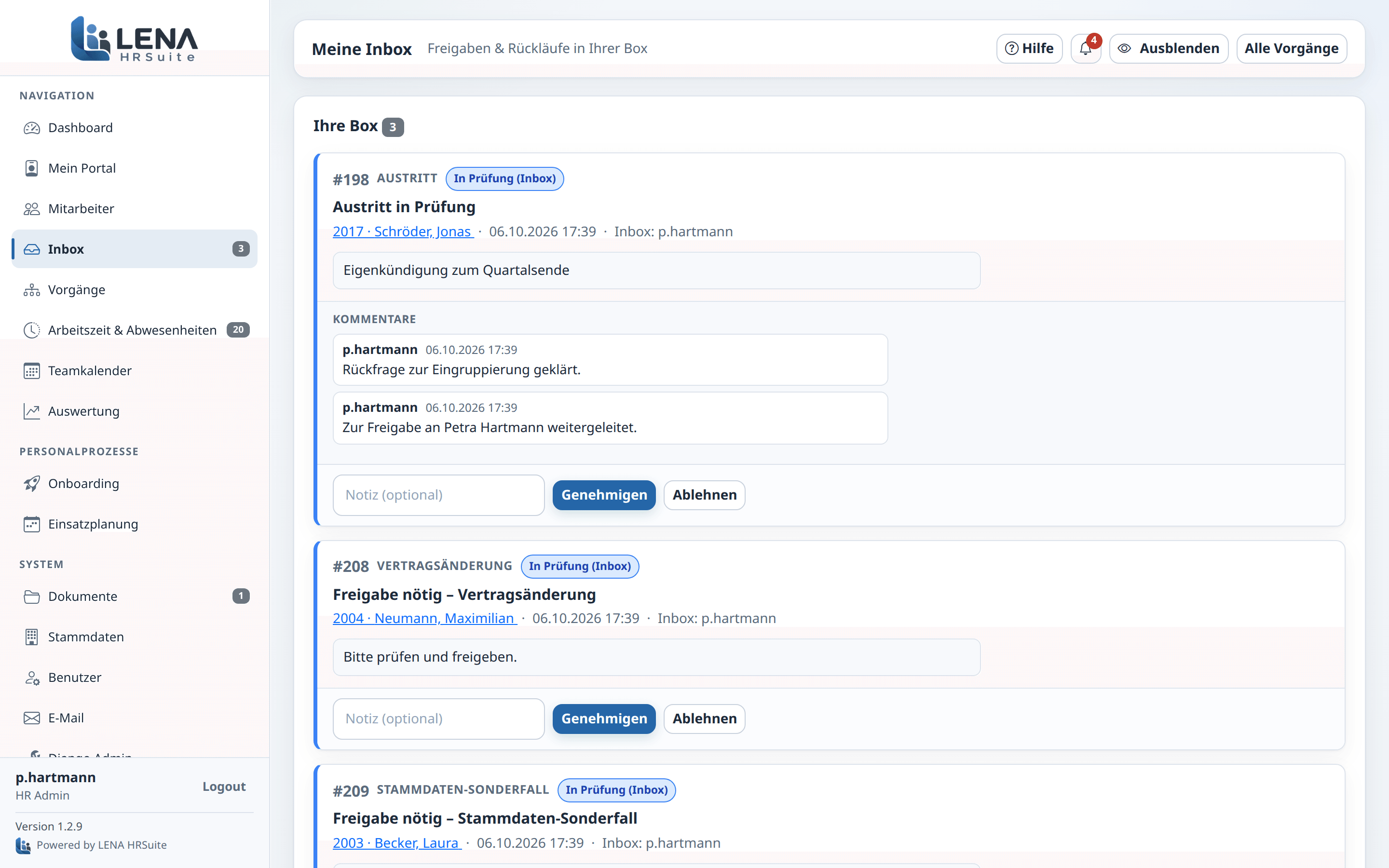
Task: Open employee link 2004 · Neumann, Maximilian
Action: [425, 618]
